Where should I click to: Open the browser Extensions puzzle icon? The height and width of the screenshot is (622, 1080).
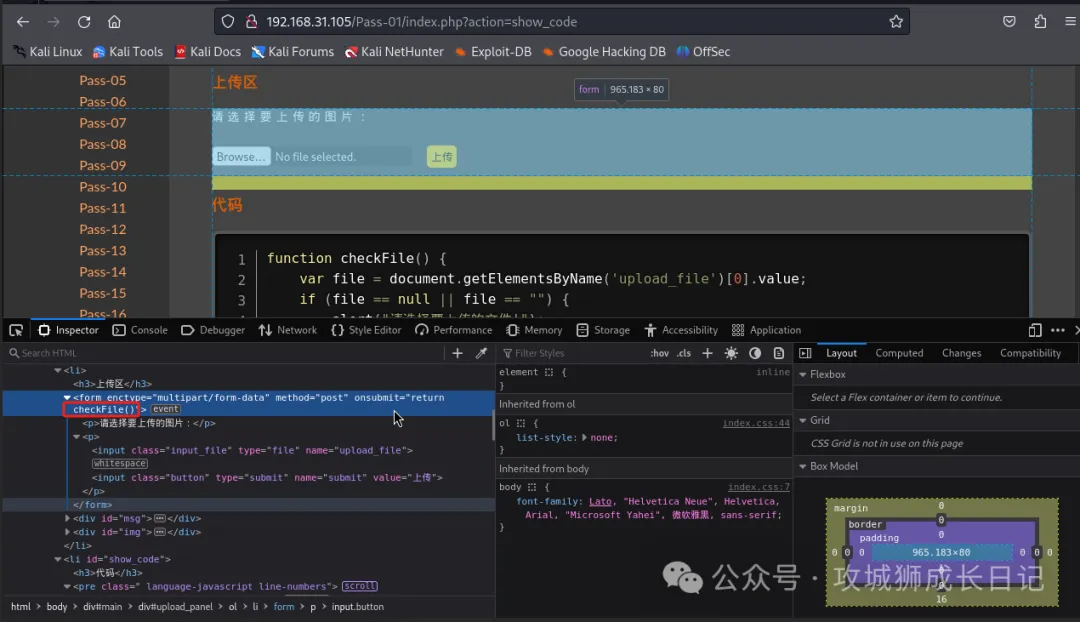point(1040,21)
